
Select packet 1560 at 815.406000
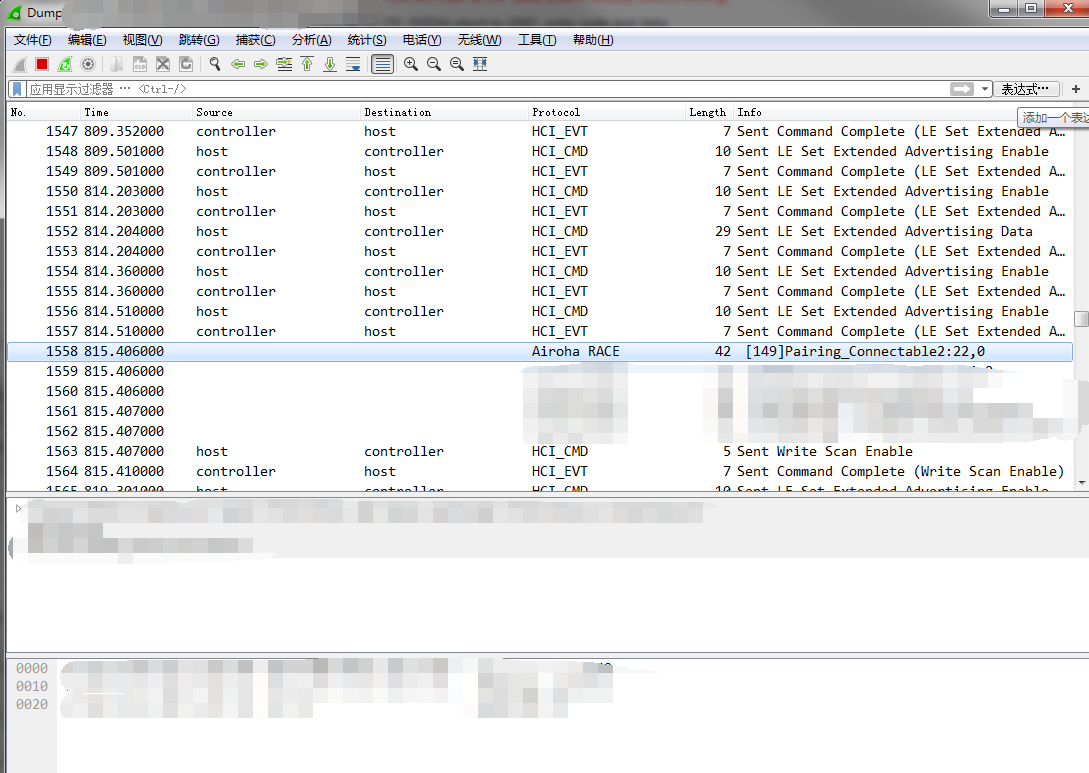pos(540,392)
